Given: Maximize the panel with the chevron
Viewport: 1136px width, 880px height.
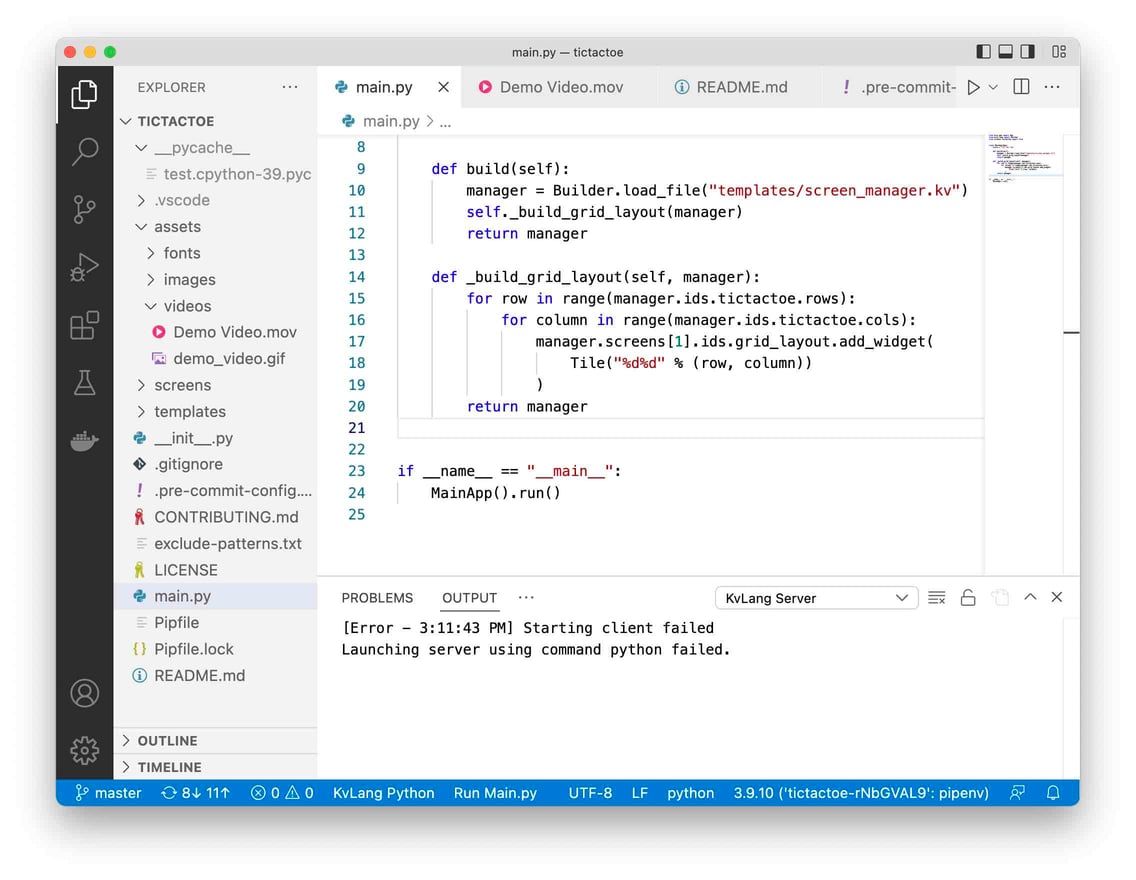Looking at the screenshot, I should coord(1030,597).
